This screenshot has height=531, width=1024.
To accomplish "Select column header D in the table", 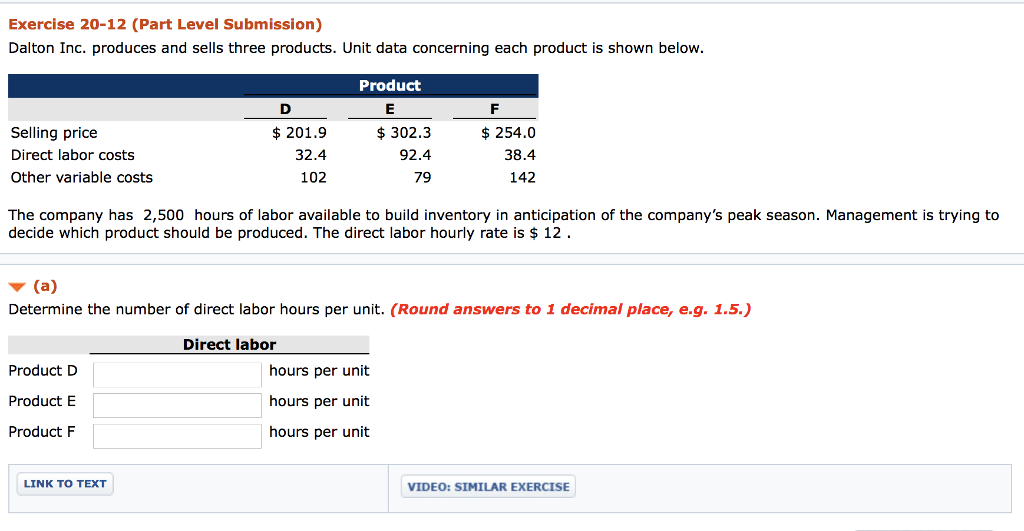I will click(286, 110).
